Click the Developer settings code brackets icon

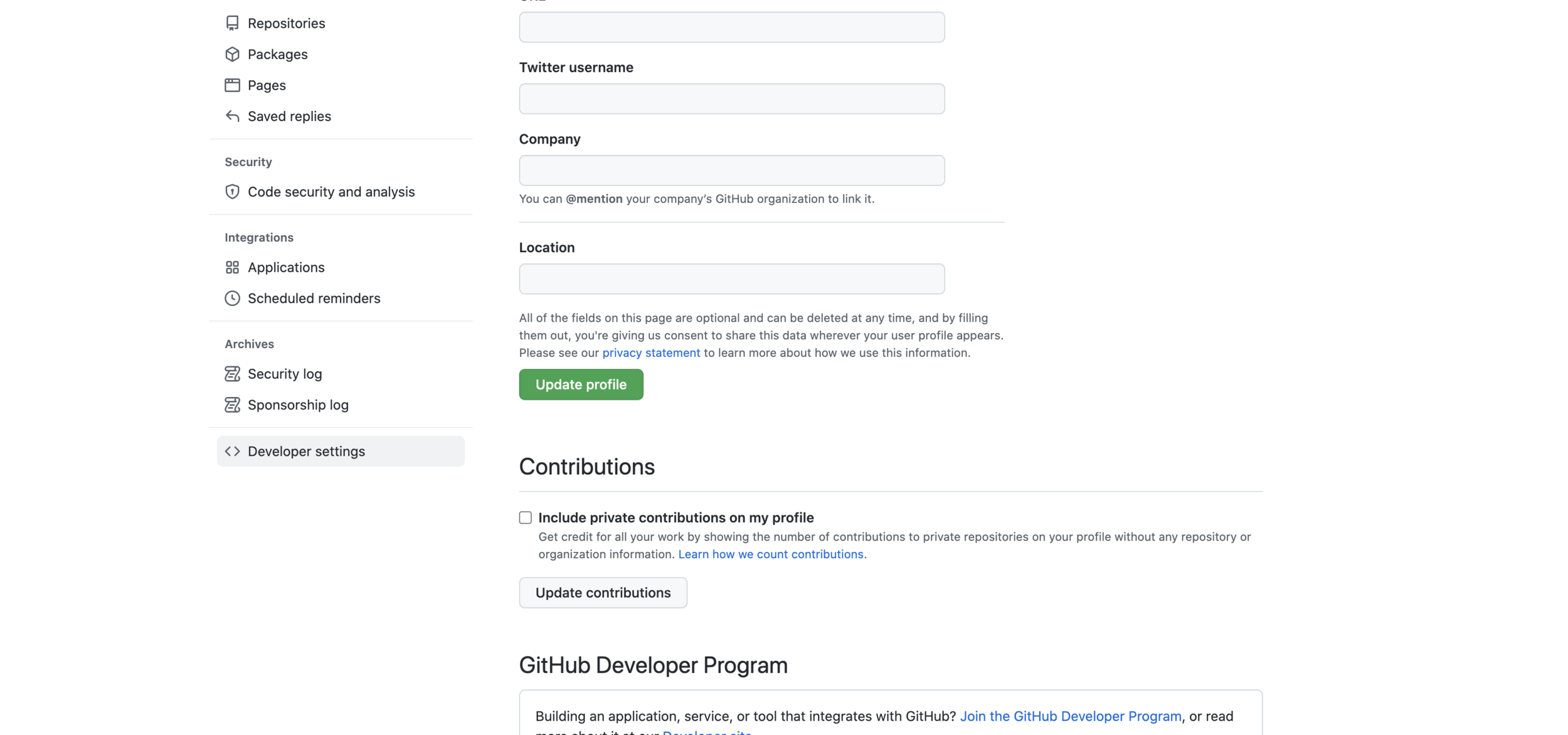click(232, 452)
